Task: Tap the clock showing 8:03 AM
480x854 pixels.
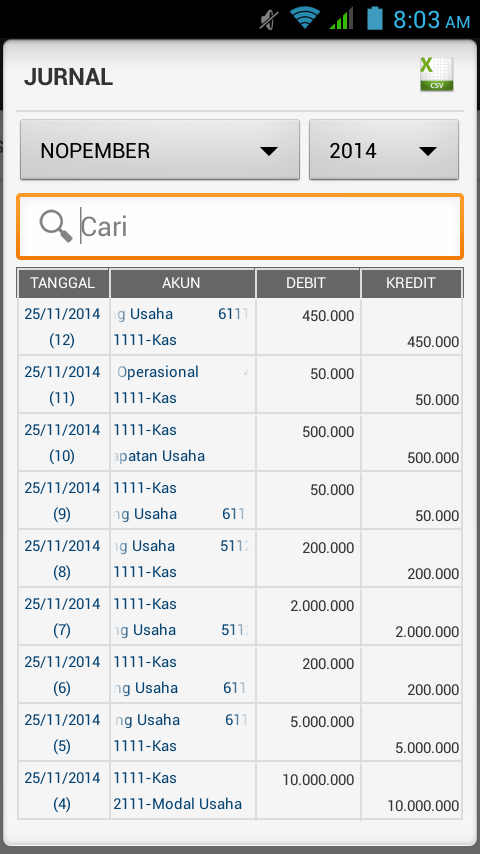Action: click(x=432, y=20)
